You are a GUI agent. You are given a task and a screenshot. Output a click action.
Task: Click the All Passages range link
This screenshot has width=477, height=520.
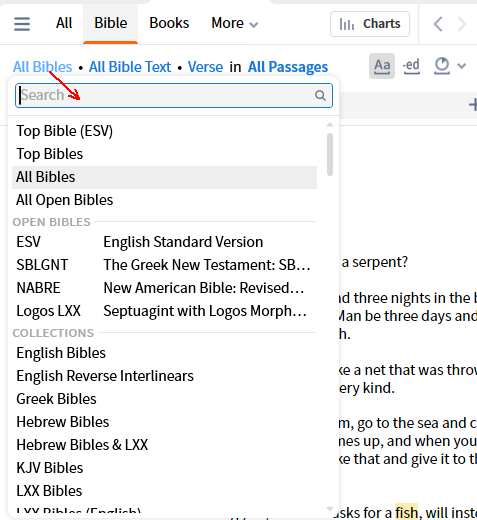288,67
